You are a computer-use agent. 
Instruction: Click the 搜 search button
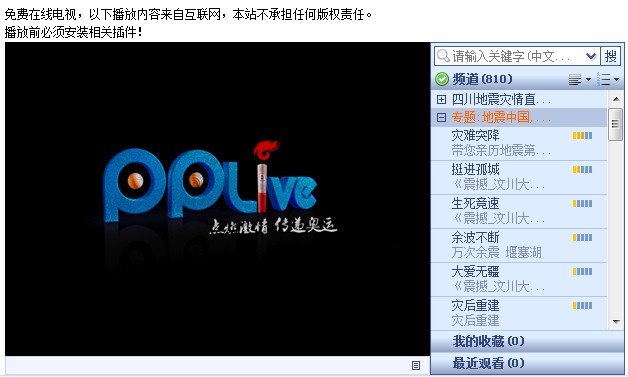[610, 56]
